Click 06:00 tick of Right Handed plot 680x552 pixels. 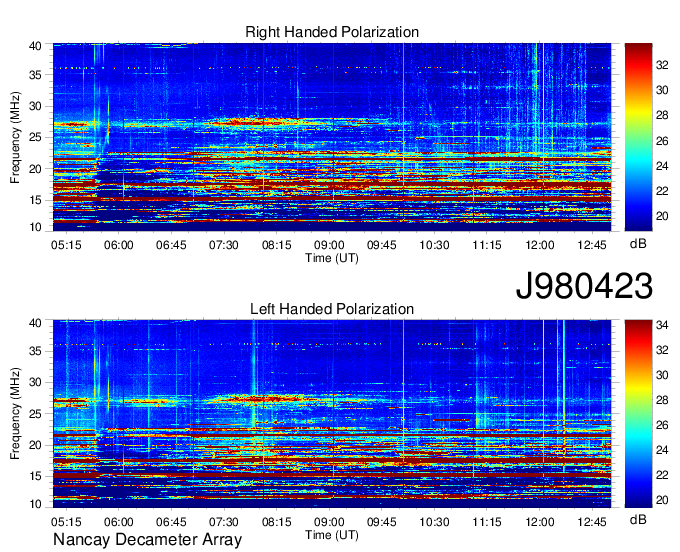(x=118, y=245)
